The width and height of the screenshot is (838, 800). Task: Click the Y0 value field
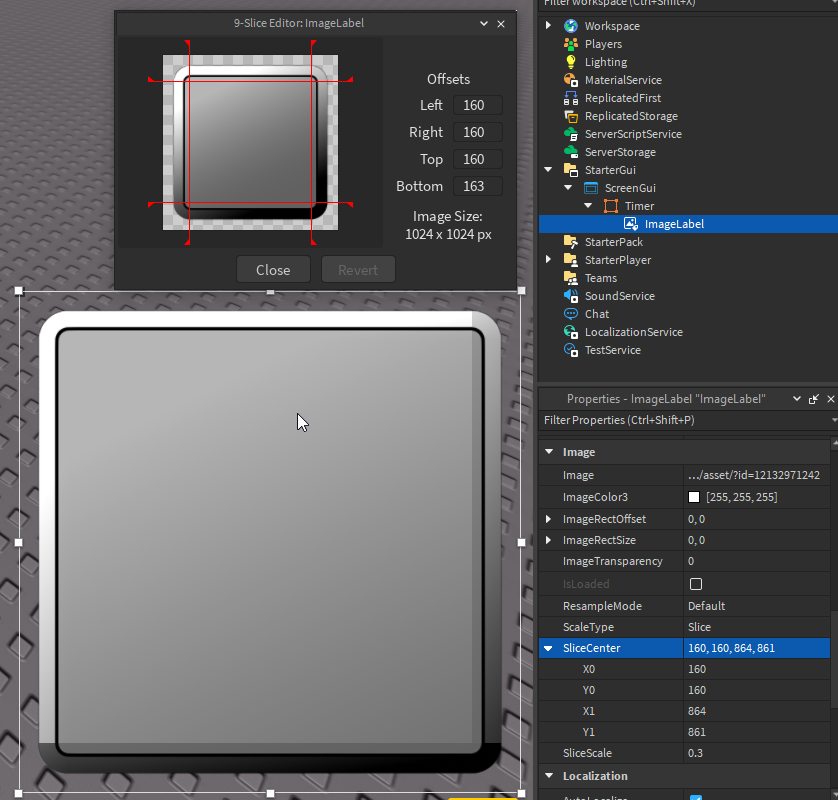(x=757, y=690)
